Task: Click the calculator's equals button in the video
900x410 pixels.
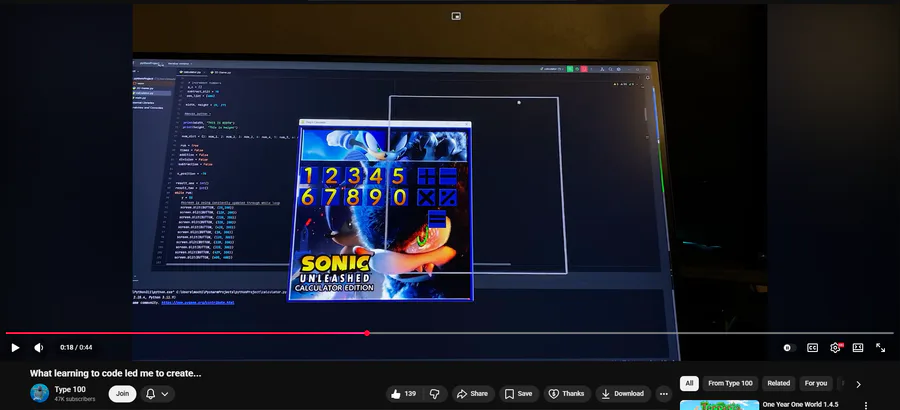Action: click(x=437, y=219)
